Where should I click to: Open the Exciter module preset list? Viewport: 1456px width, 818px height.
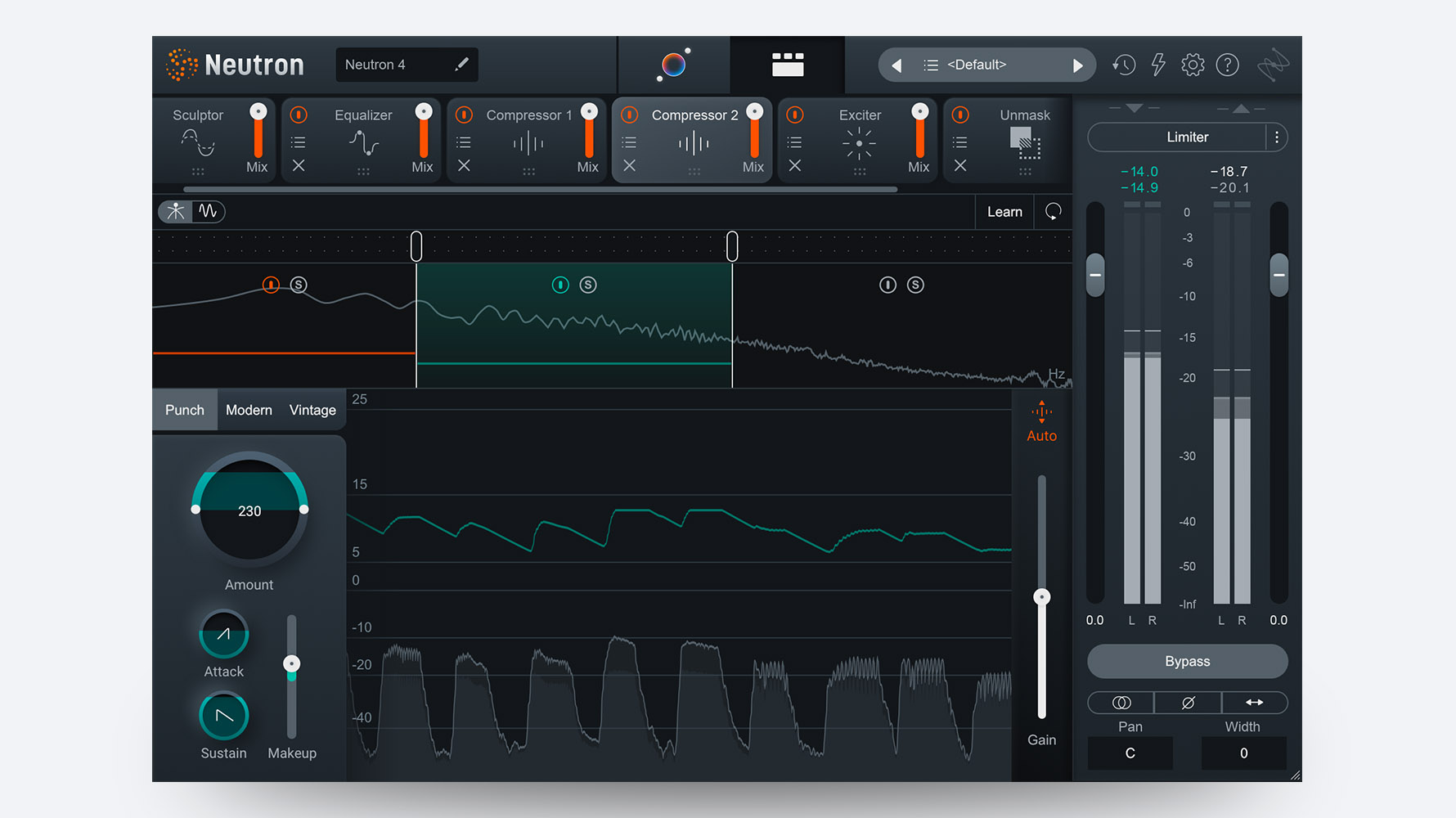[794, 142]
